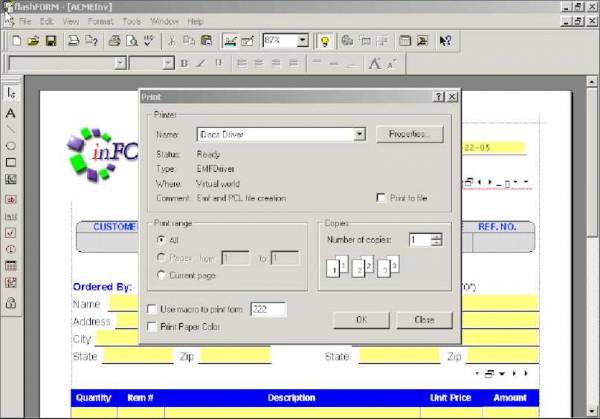Screen dimensions: 600x419
Task: Click the Print dialog help question mark
Action: point(438,97)
